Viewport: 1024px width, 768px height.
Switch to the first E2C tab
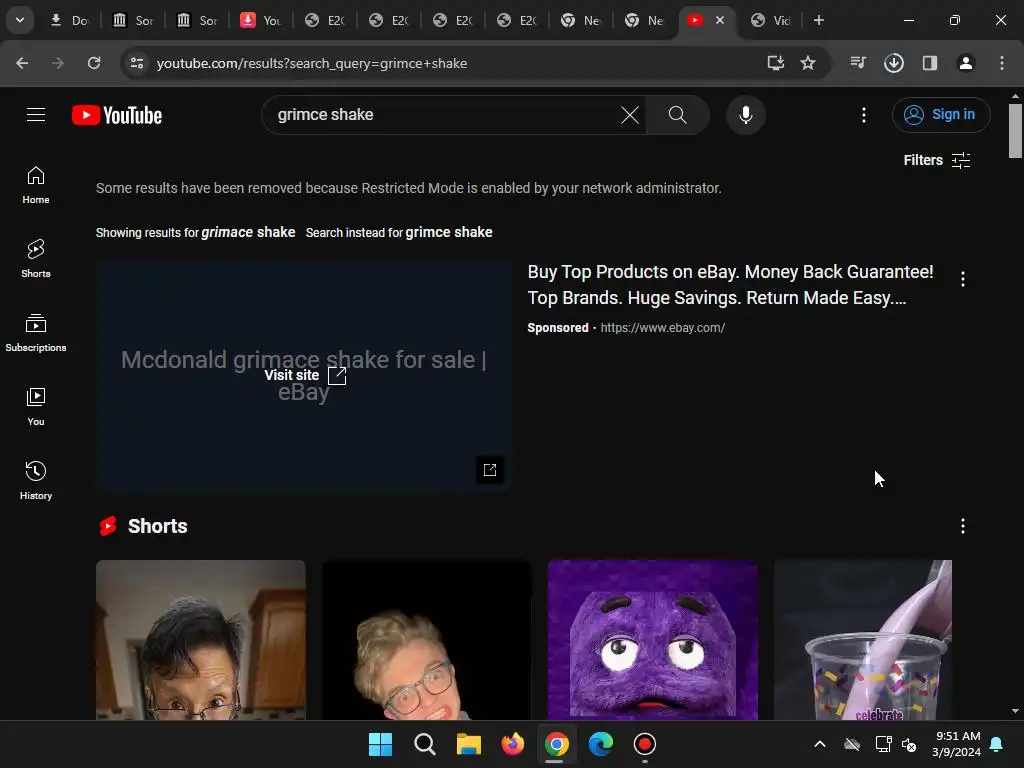tap(325, 20)
